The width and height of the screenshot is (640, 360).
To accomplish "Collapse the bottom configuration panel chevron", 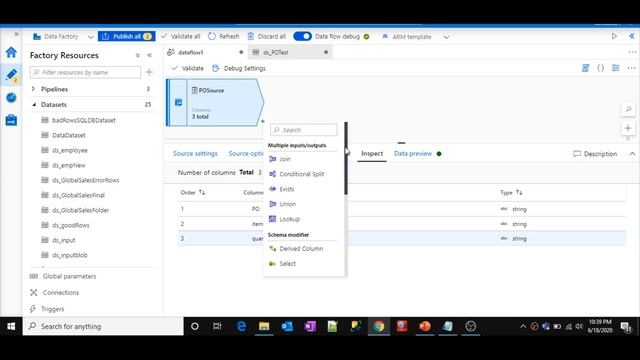I will (632, 154).
